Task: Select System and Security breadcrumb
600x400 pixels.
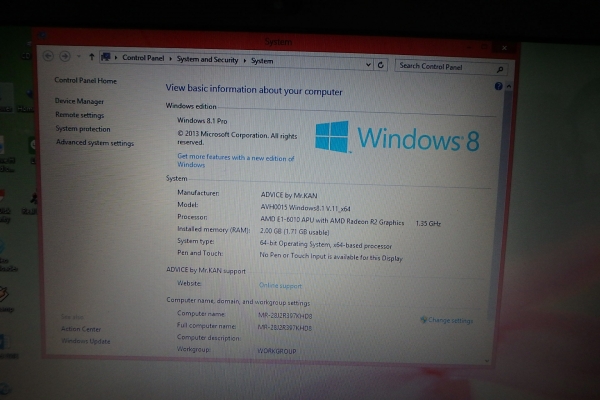Action: [x=207, y=59]
